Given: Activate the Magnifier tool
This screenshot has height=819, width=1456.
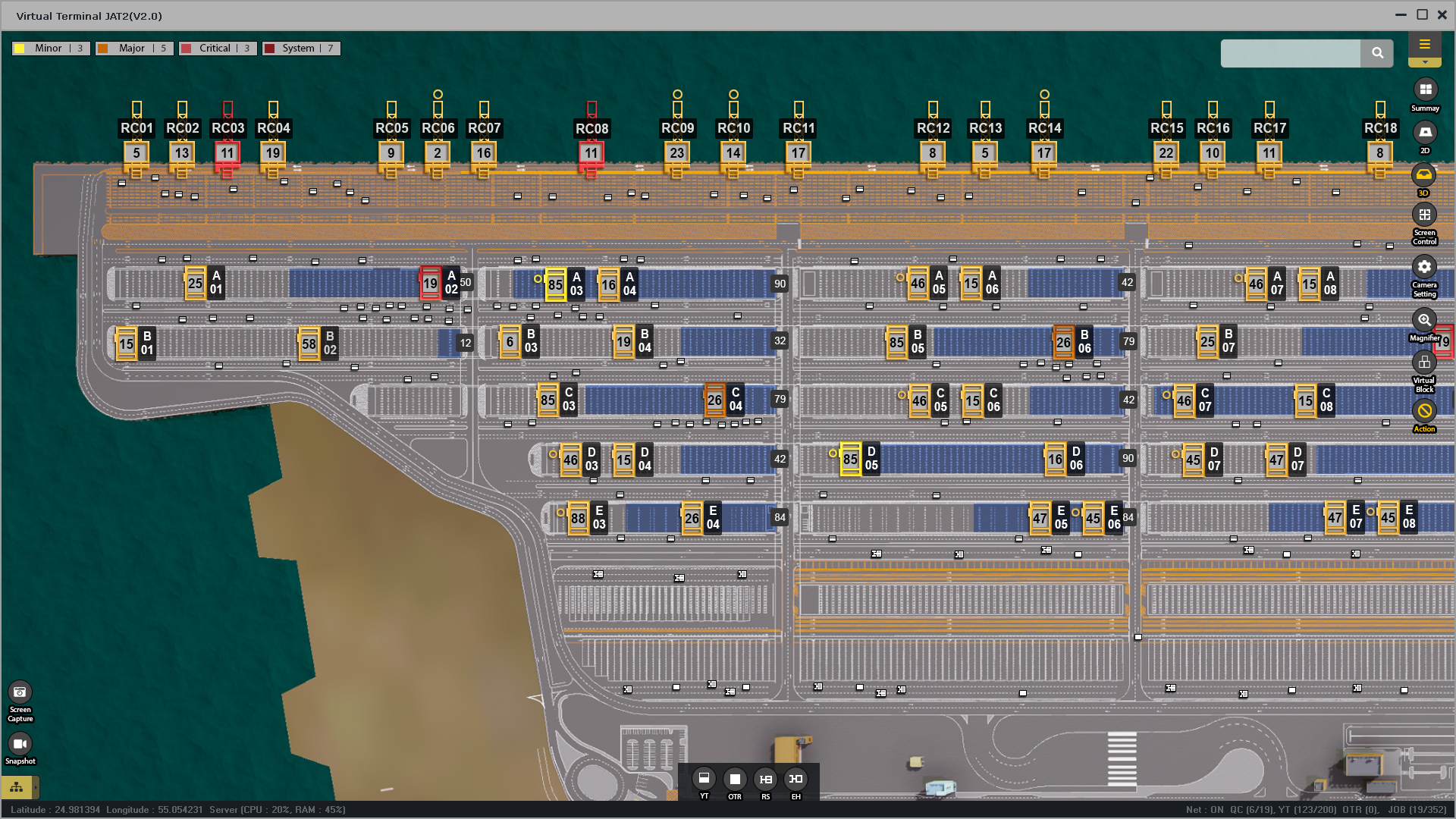Looking at the screenshot, I should (x=1424, y=320).
